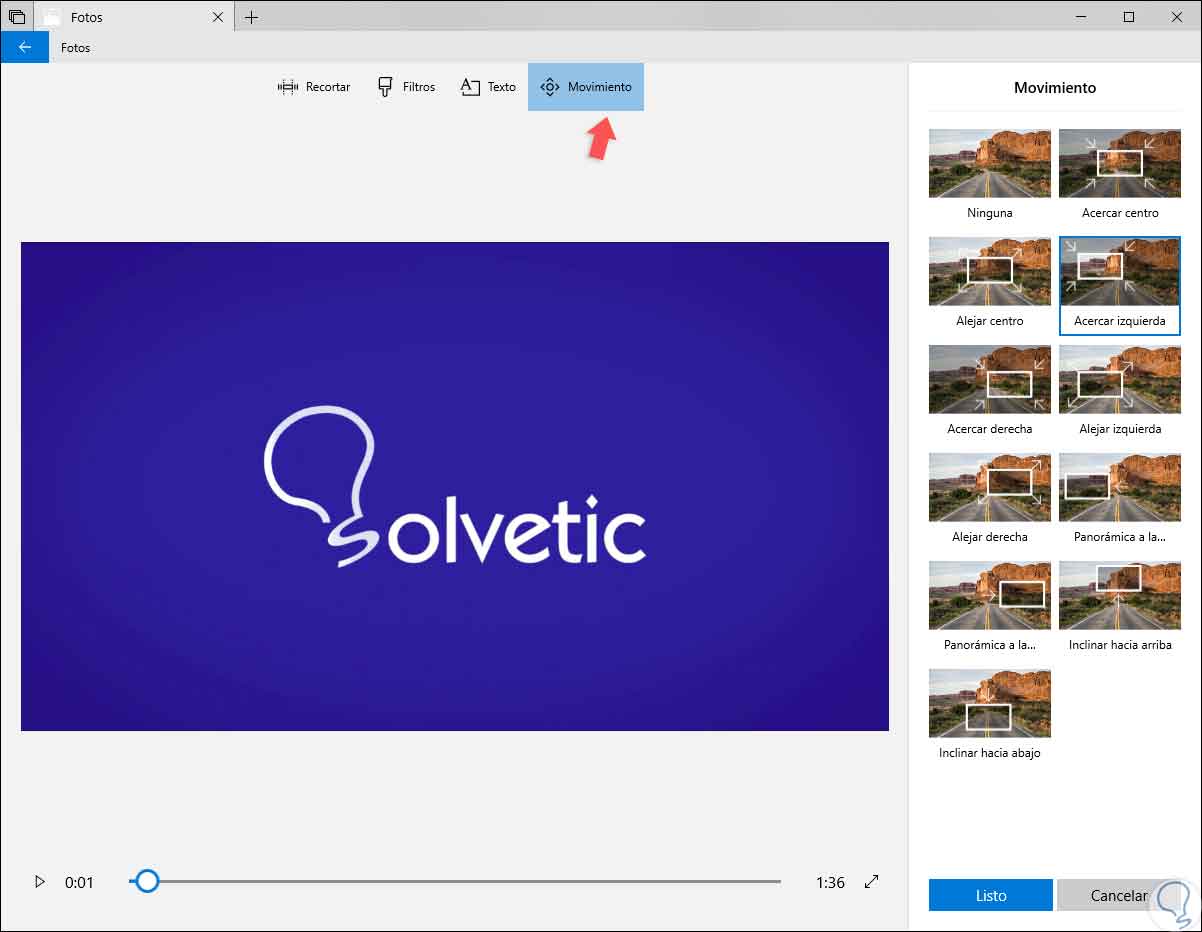
Task: Click the Movimiento motion tool
Action: 586,87
